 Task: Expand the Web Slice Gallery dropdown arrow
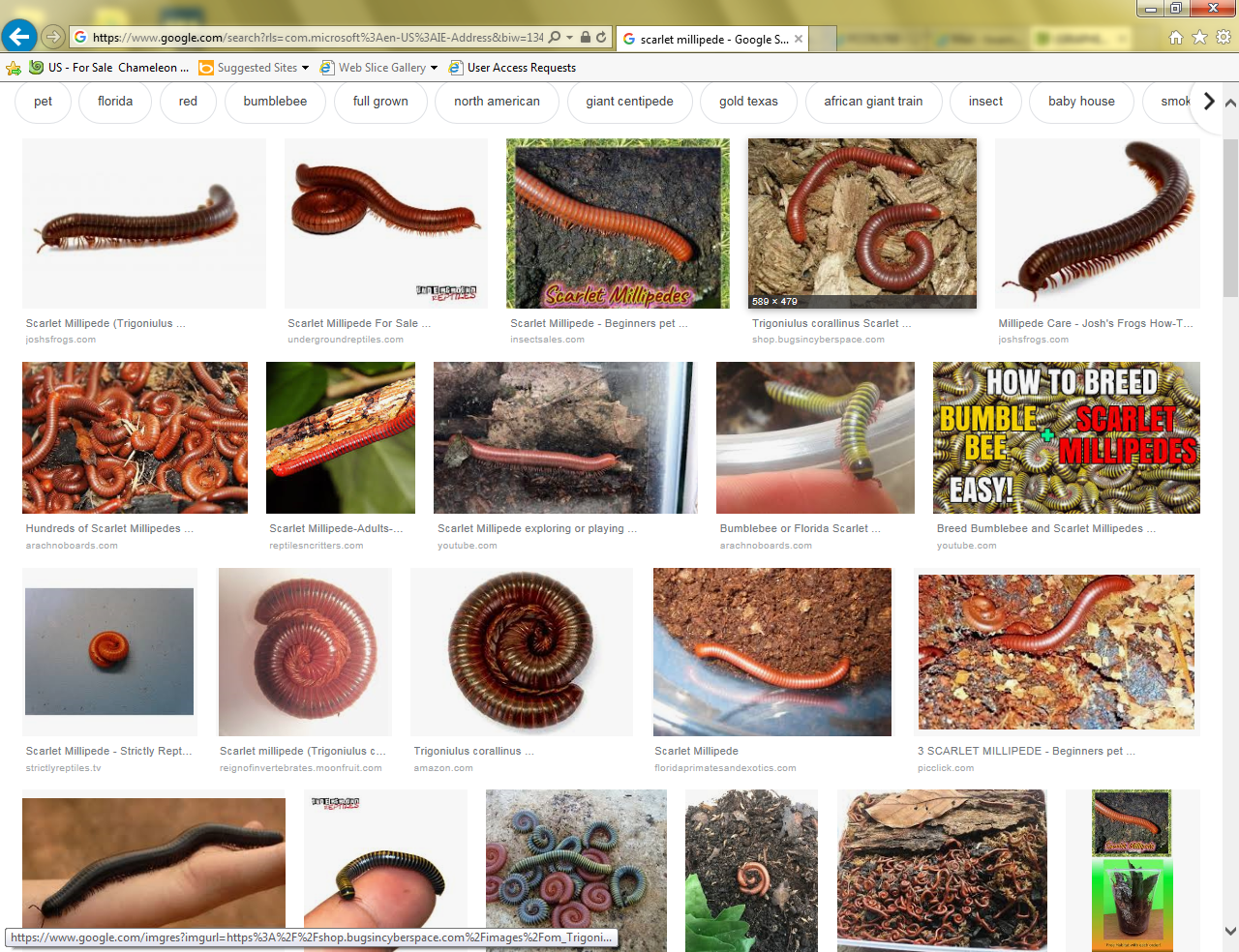coord(434,68)
